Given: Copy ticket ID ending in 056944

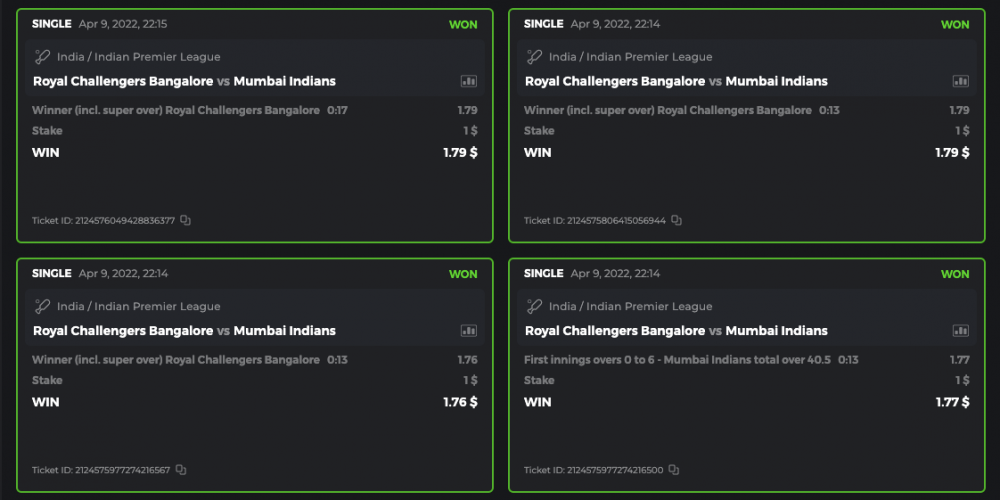Looking at the screenshot, I should pos(677,220).
